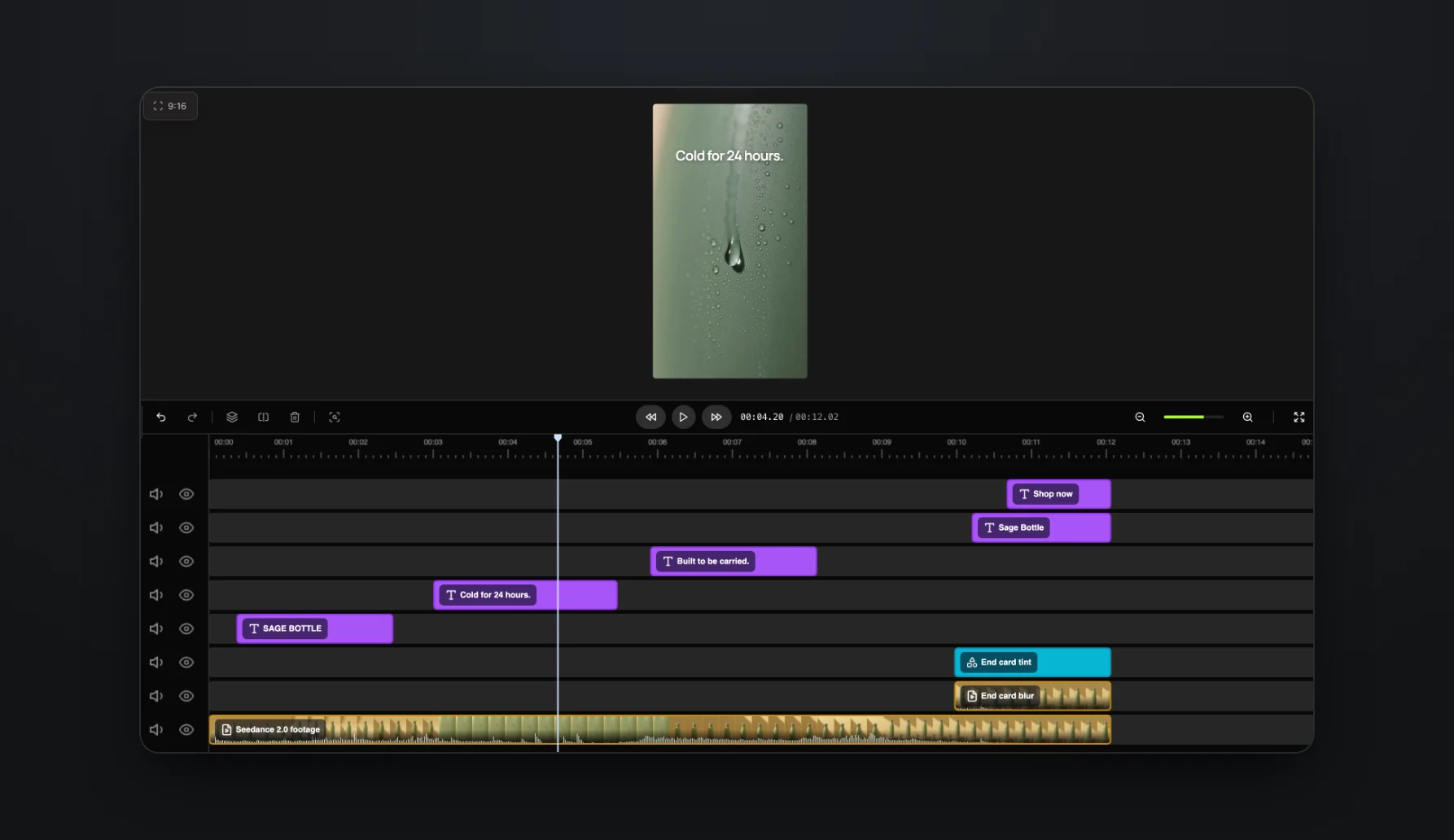Image resolution: width=1454 pixels, height=840 pixels.
Task: Select the SAGE BOTTLE title clip
Action: [x=315, y=628]
